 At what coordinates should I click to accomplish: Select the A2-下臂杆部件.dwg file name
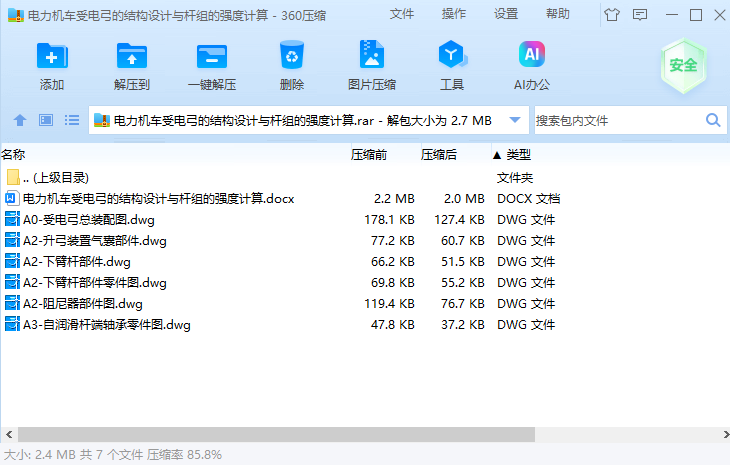tap(77, 262)
